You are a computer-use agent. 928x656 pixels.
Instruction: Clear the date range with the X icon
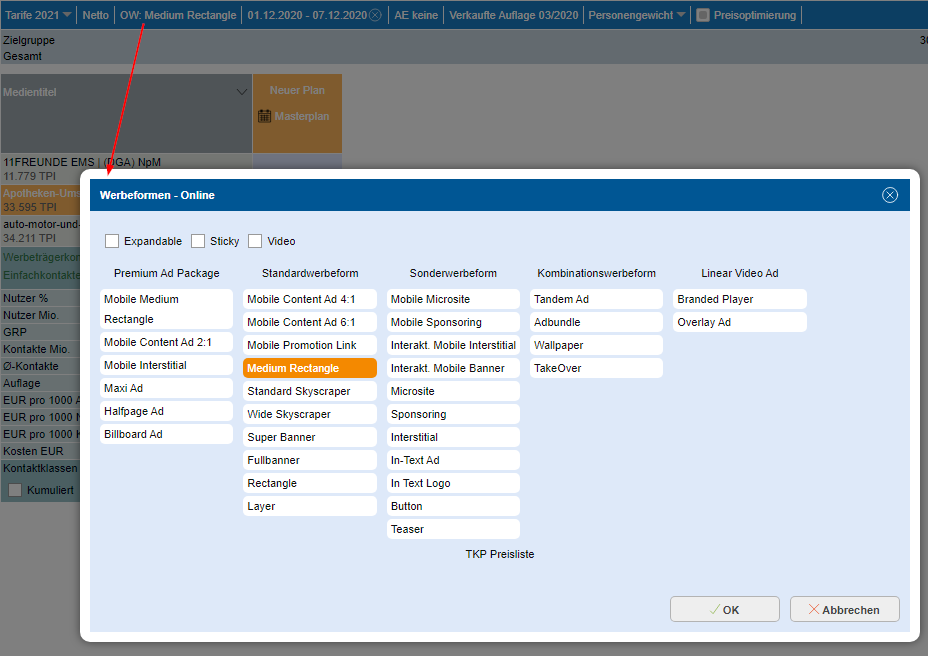[x=375, y=15]
